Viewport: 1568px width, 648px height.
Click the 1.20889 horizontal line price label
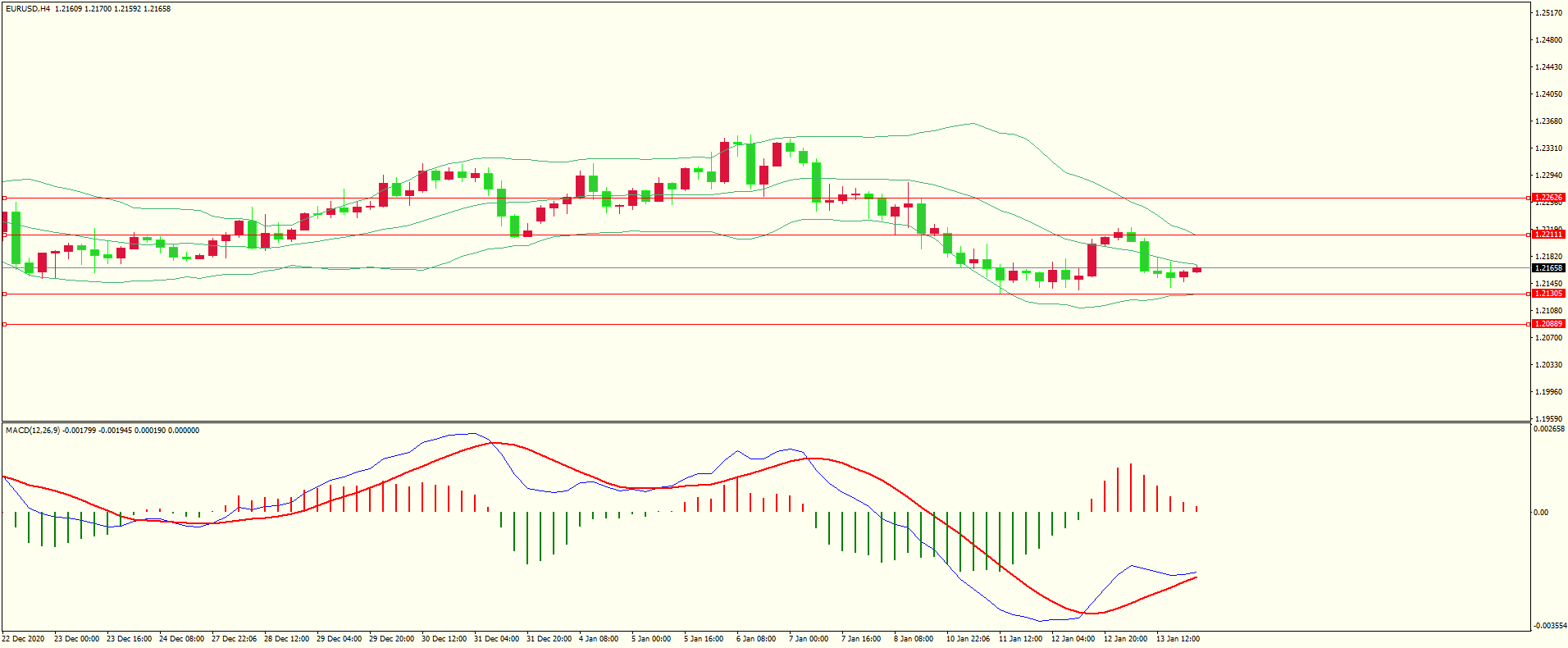click(x=1548, y=324)
